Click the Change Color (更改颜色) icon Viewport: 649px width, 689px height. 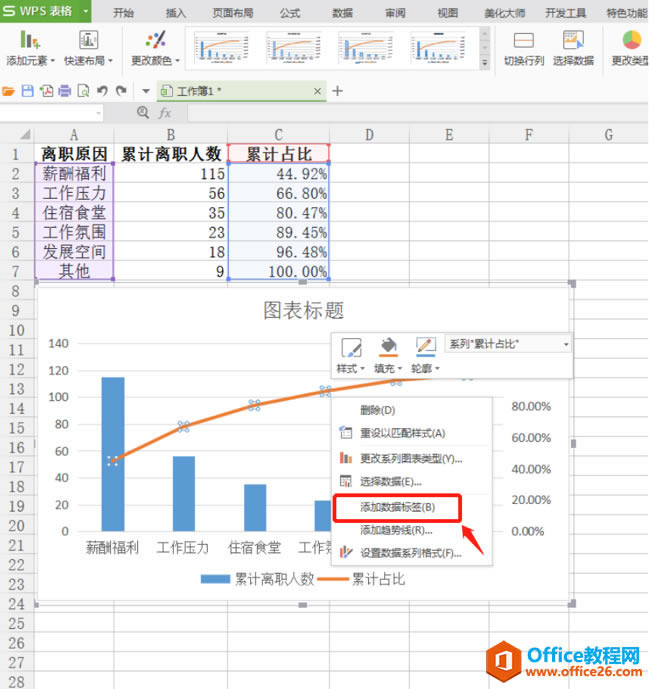pyautogui.click(x=156, y=40)
